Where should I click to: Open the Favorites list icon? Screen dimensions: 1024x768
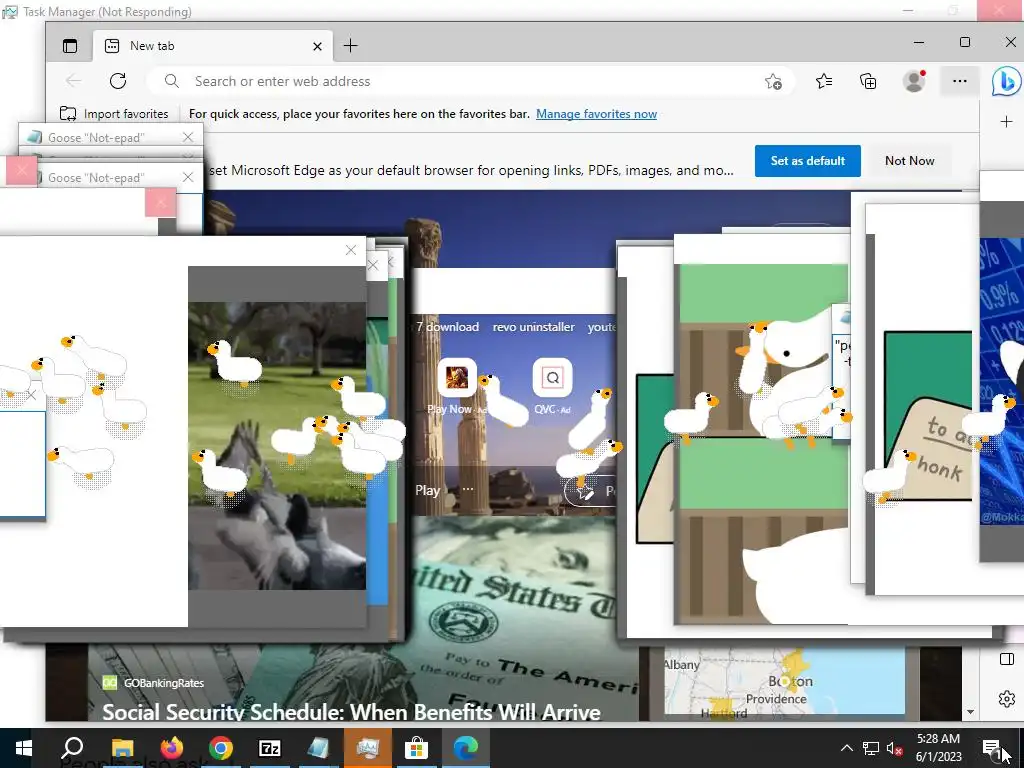click(824, 81)
